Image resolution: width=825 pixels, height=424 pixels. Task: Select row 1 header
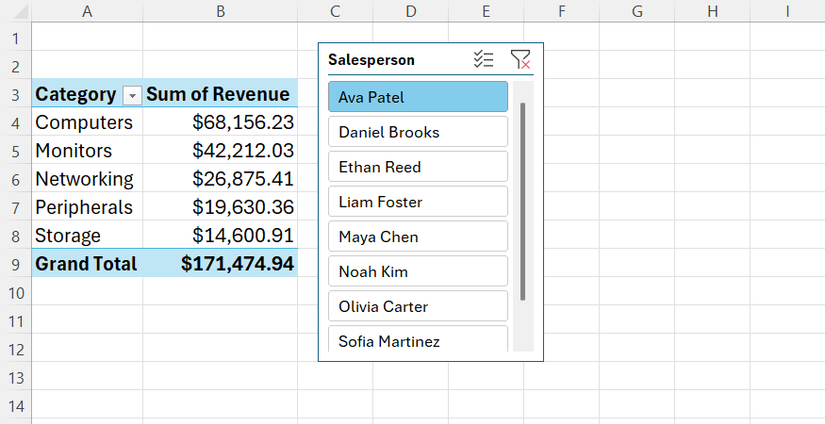[16, 38]
